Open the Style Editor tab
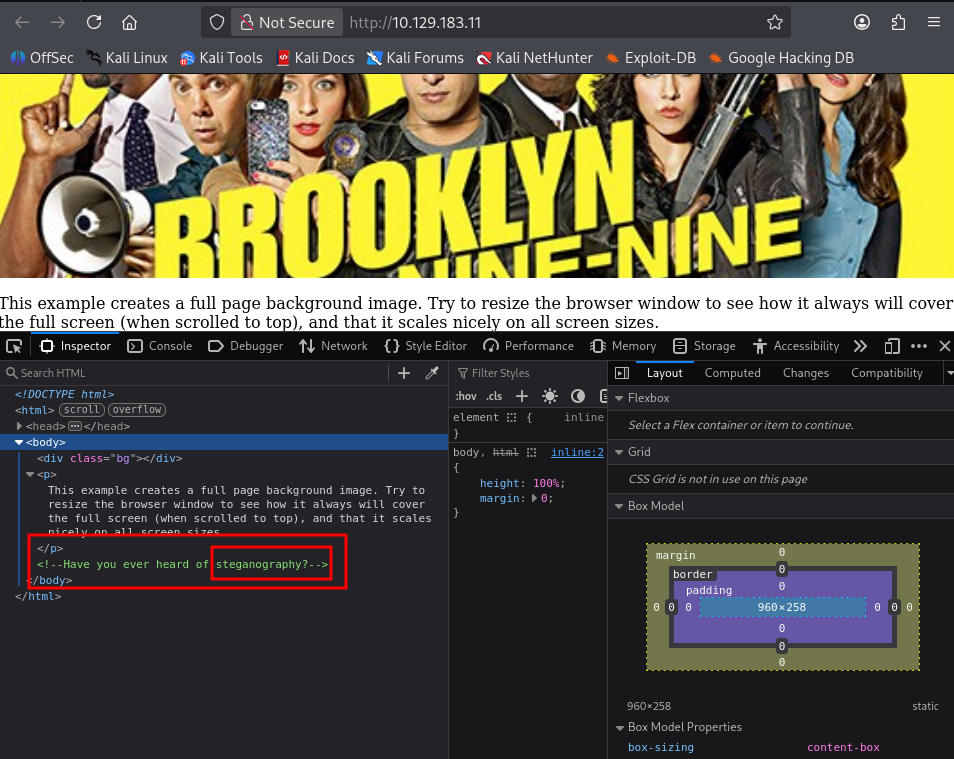 click(x=426, y=346)
